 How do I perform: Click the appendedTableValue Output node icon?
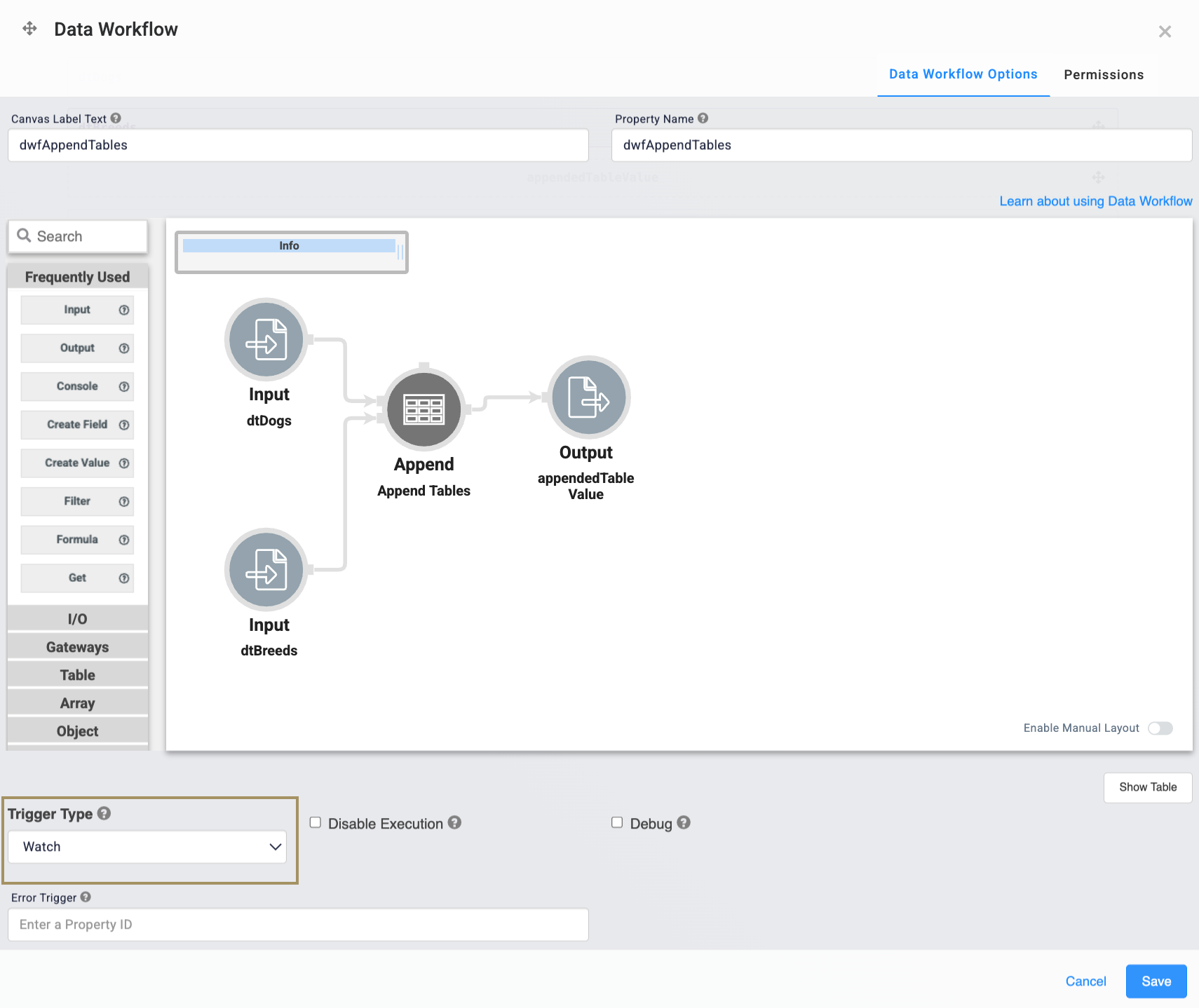[x=588, y=397]
